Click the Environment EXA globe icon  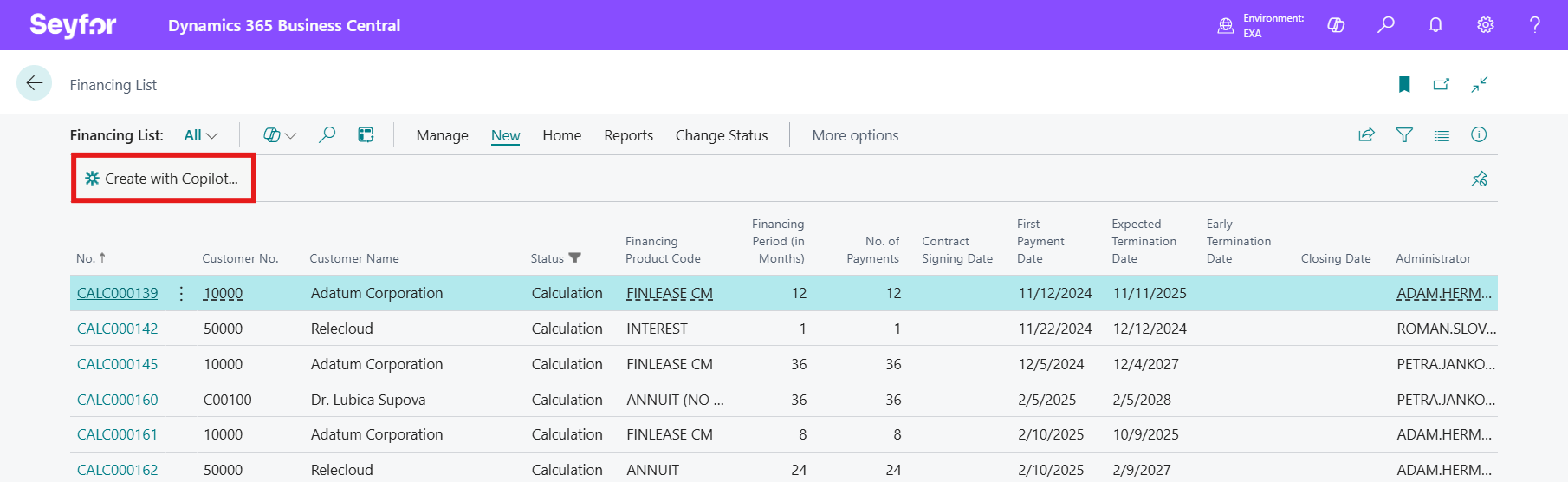(x=1226, y=26)
